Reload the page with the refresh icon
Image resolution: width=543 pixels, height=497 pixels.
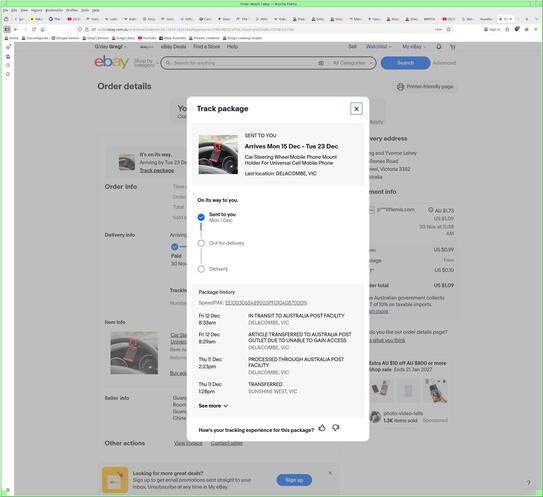(x=34, y=29)
